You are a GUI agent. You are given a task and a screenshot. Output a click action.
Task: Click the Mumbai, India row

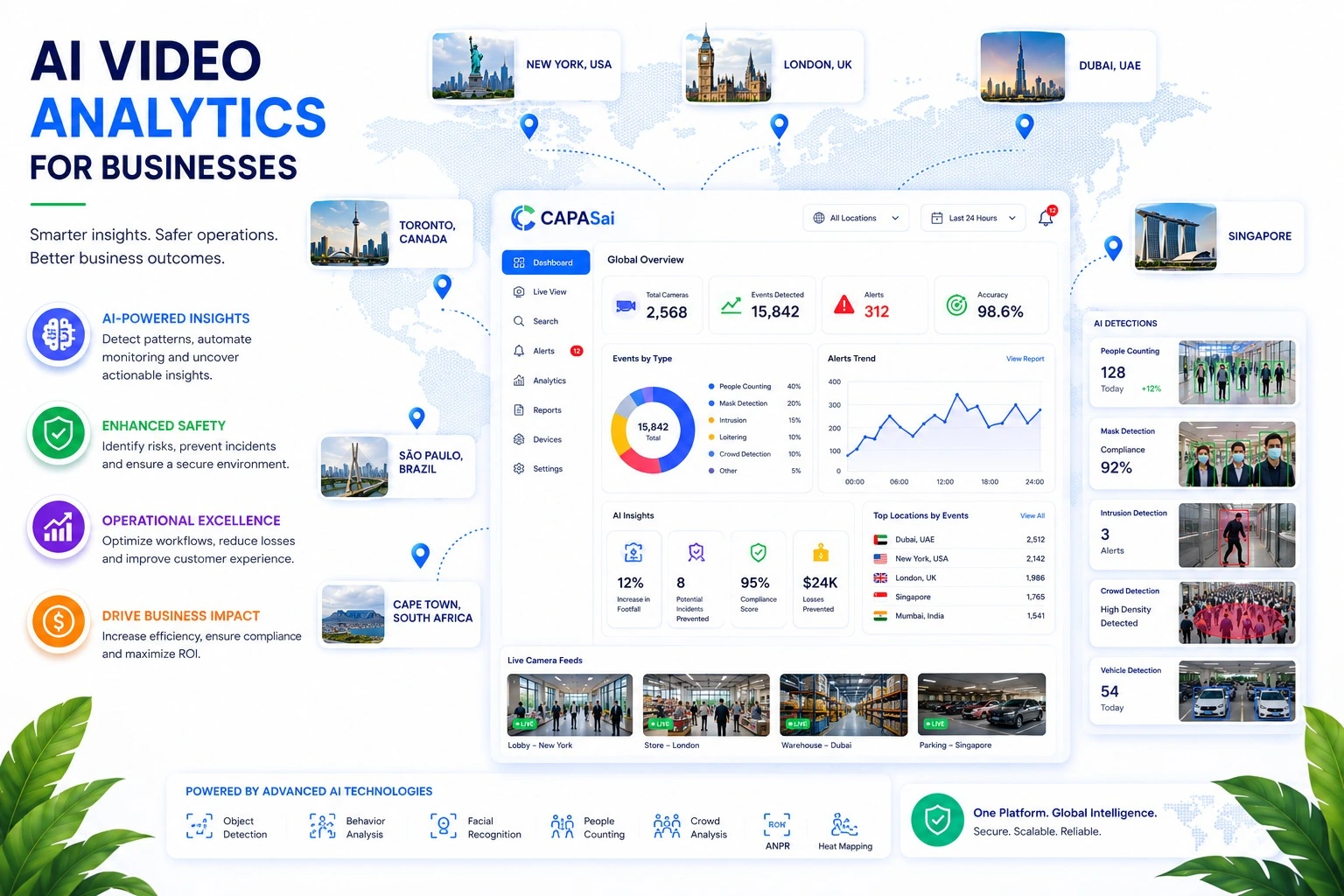pos(959,616)
